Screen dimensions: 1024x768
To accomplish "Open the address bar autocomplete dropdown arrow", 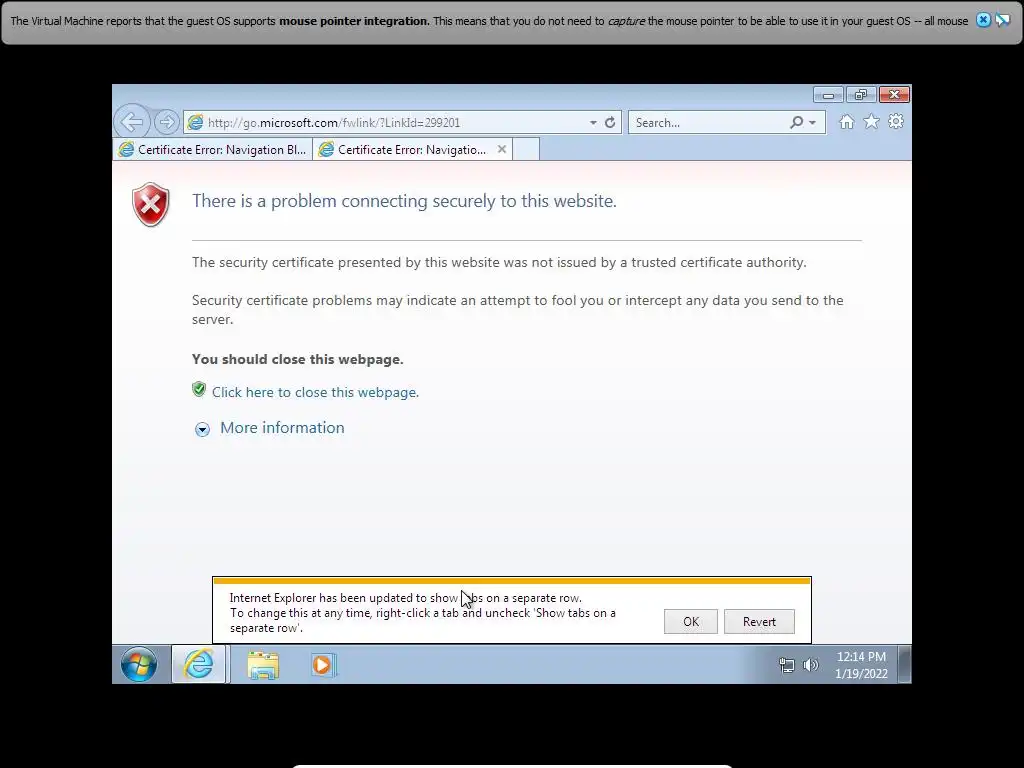I will tap(593, 123).
